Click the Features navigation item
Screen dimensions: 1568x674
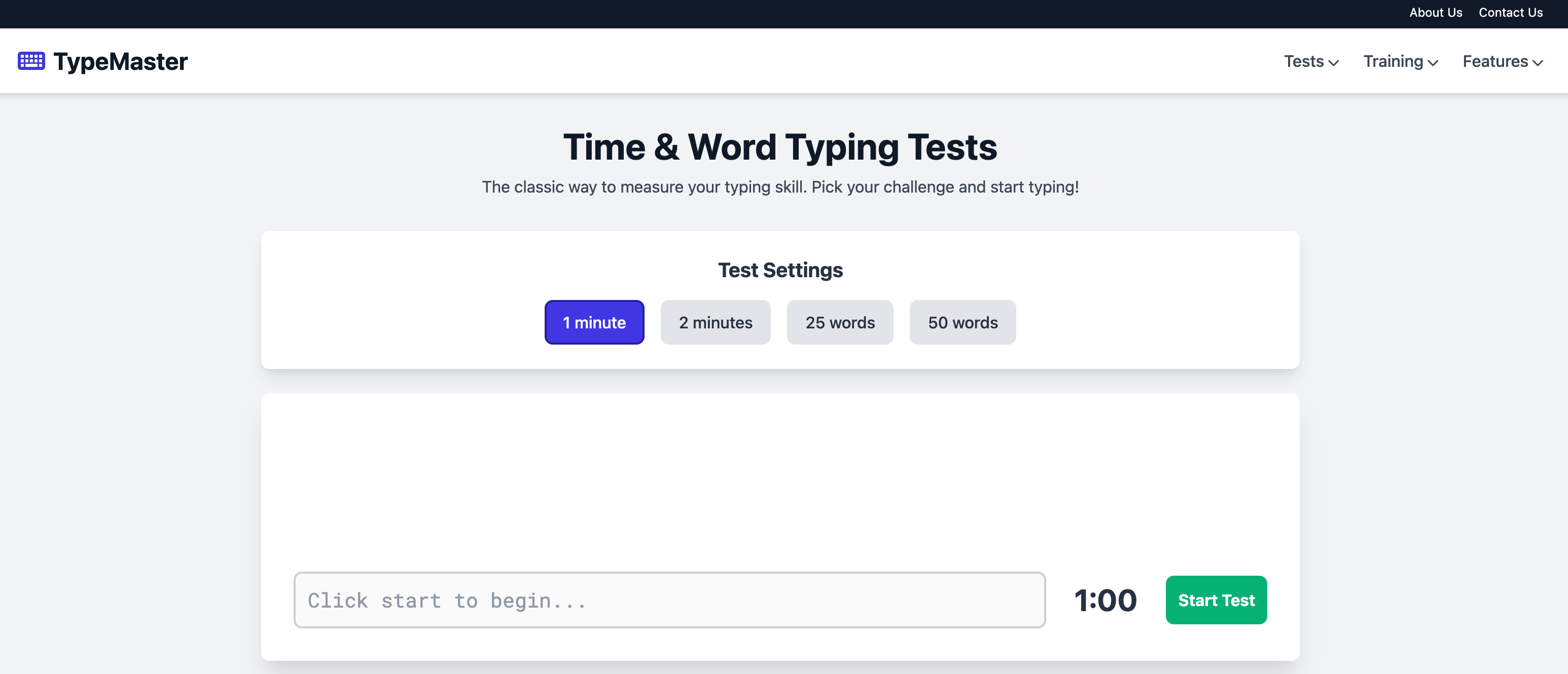pyautogui.click(x=1503, y=61)
